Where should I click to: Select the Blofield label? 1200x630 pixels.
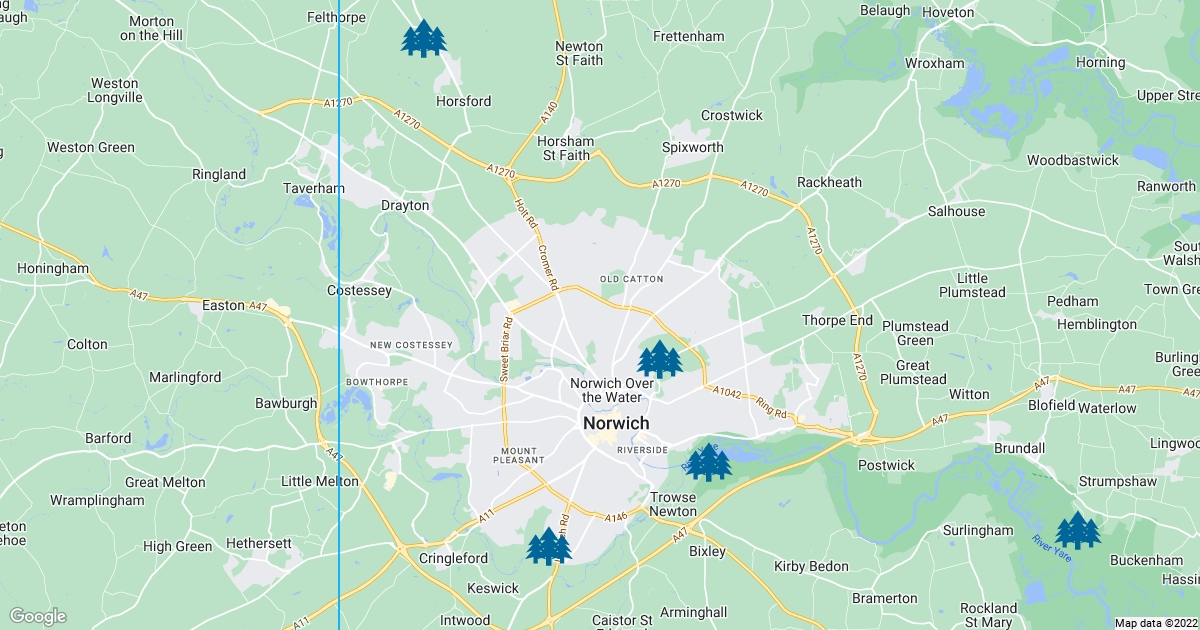pyautogui.click(x=1052, y=406)
